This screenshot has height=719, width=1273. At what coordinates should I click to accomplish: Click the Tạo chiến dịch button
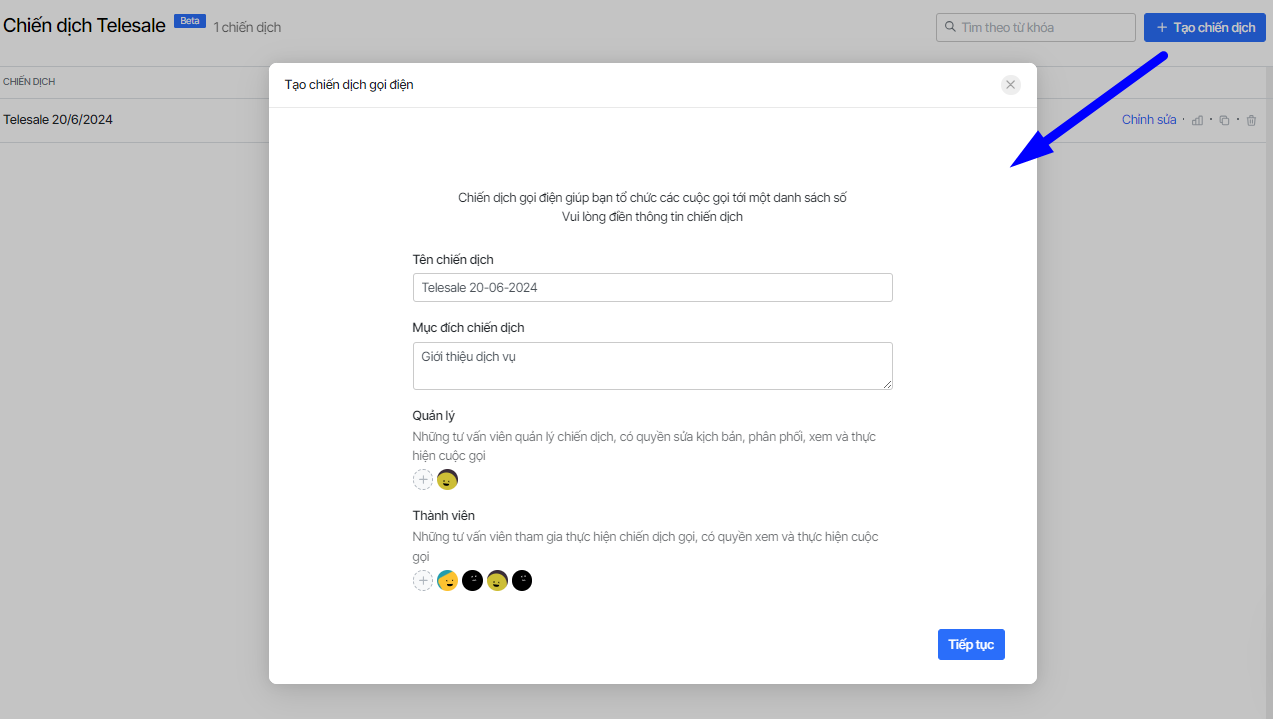[1204, 28]
